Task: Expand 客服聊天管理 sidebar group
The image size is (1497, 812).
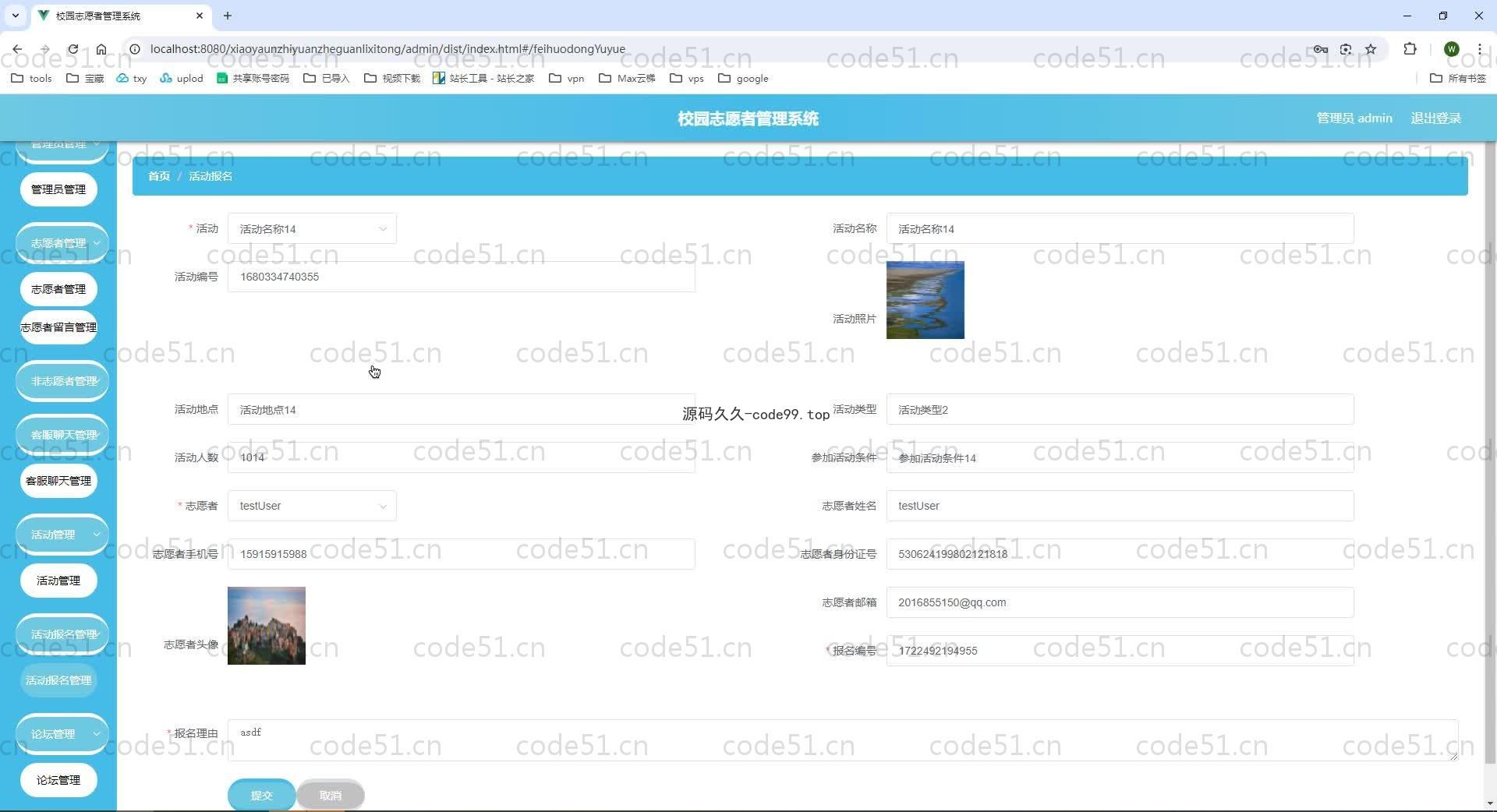Action: (x=62, y=435)
